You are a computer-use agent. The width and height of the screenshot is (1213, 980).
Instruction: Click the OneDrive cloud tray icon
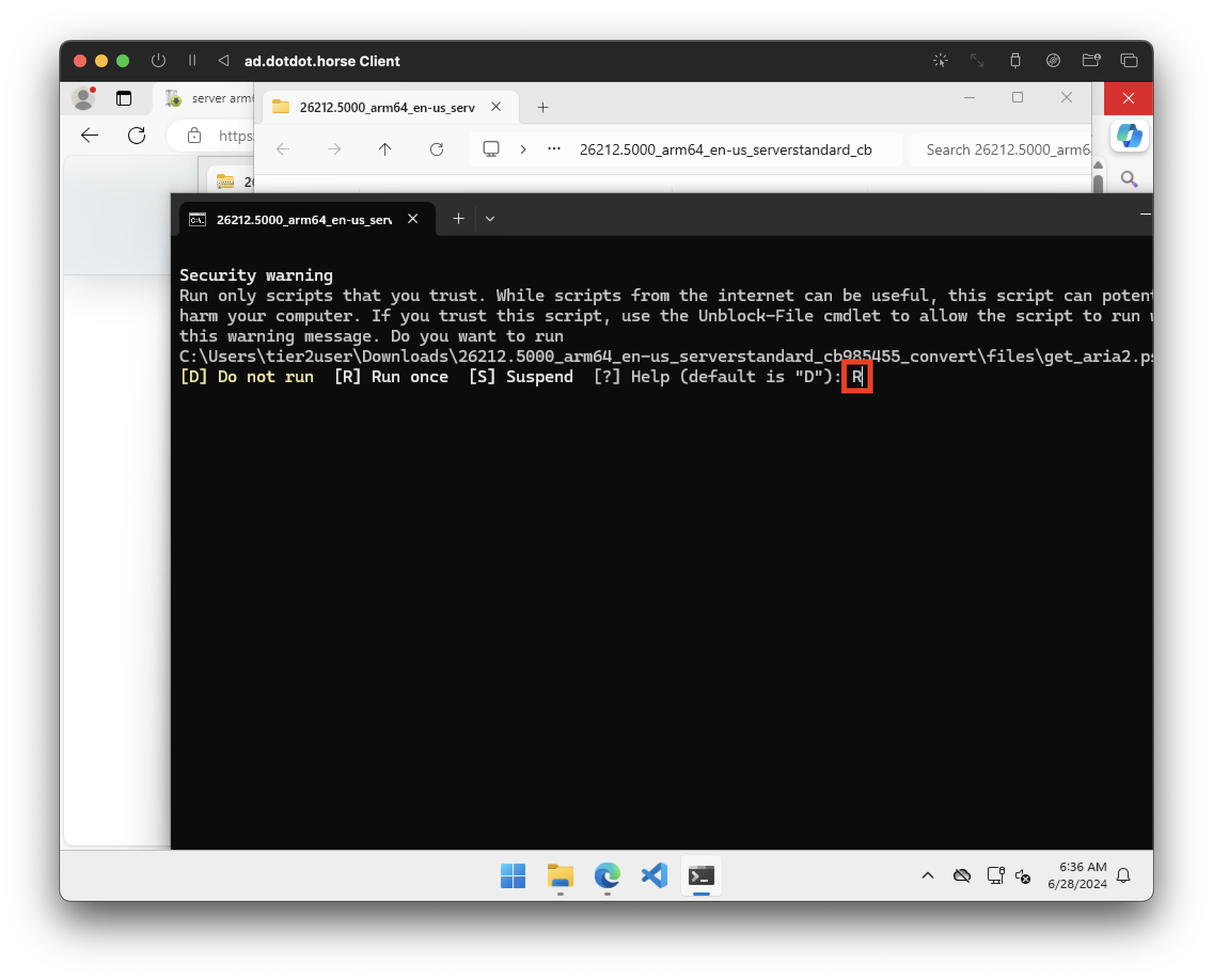pyautogui.click(x=962, y=875)
